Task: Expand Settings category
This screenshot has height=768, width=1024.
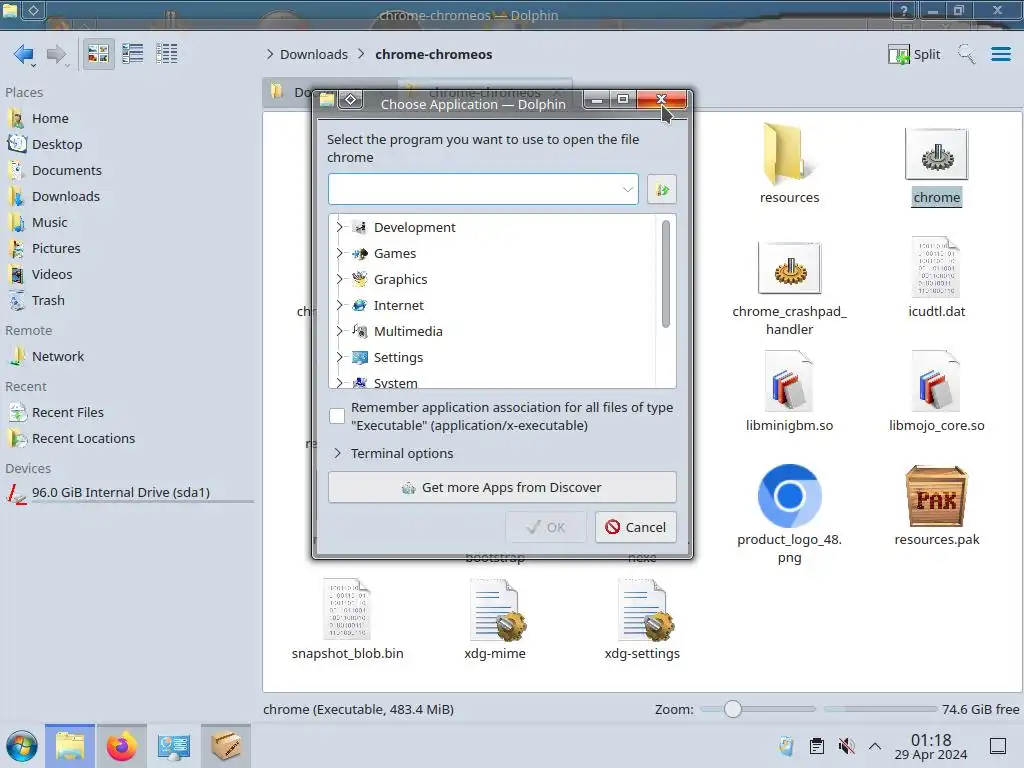Action: pyautogui.click(x=339, y=358)
